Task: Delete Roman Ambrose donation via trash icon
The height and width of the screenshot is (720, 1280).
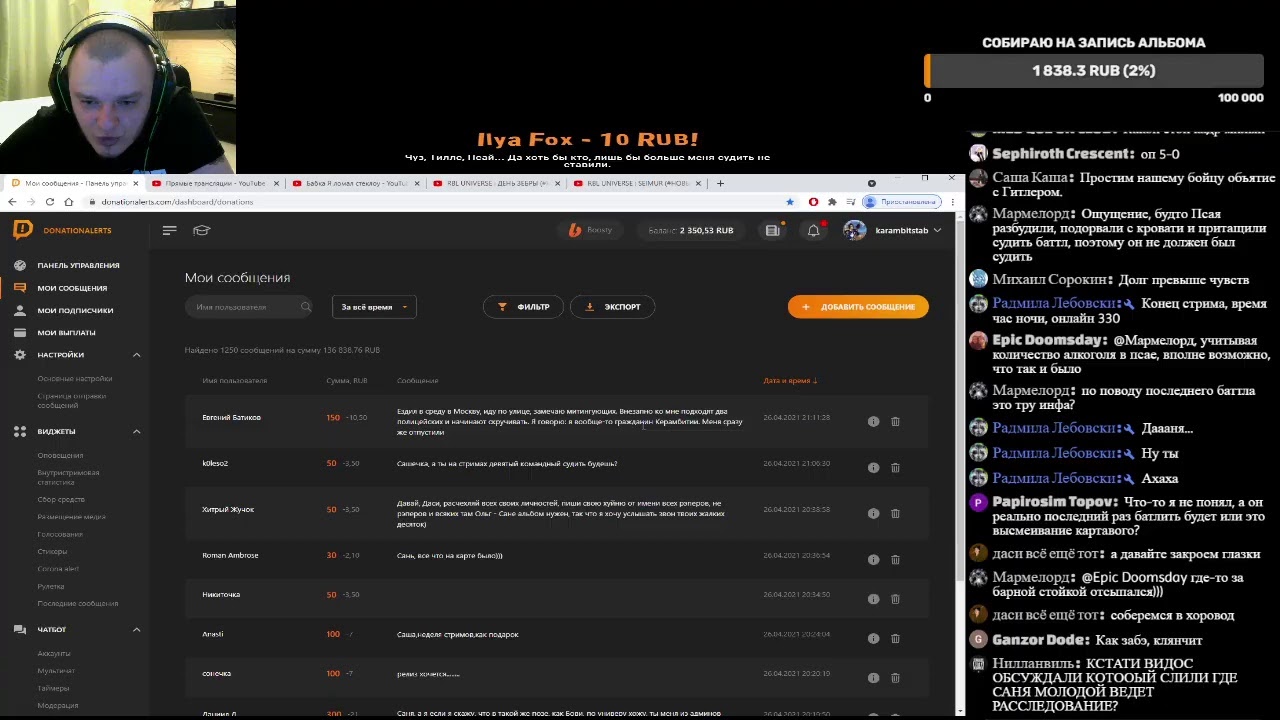Action: [895, 559]
